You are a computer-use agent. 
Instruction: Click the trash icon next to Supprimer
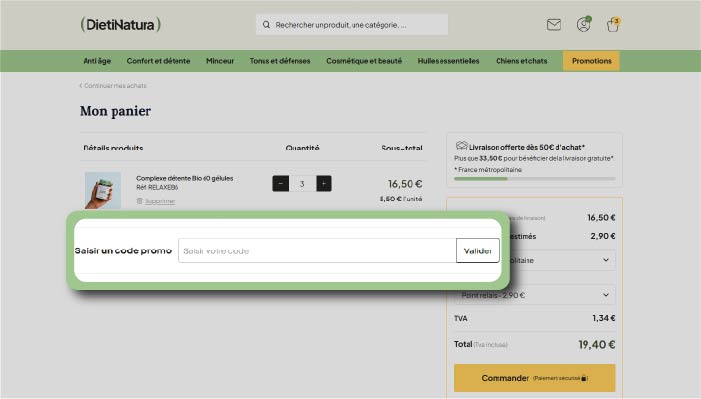[x=139, y=201]
